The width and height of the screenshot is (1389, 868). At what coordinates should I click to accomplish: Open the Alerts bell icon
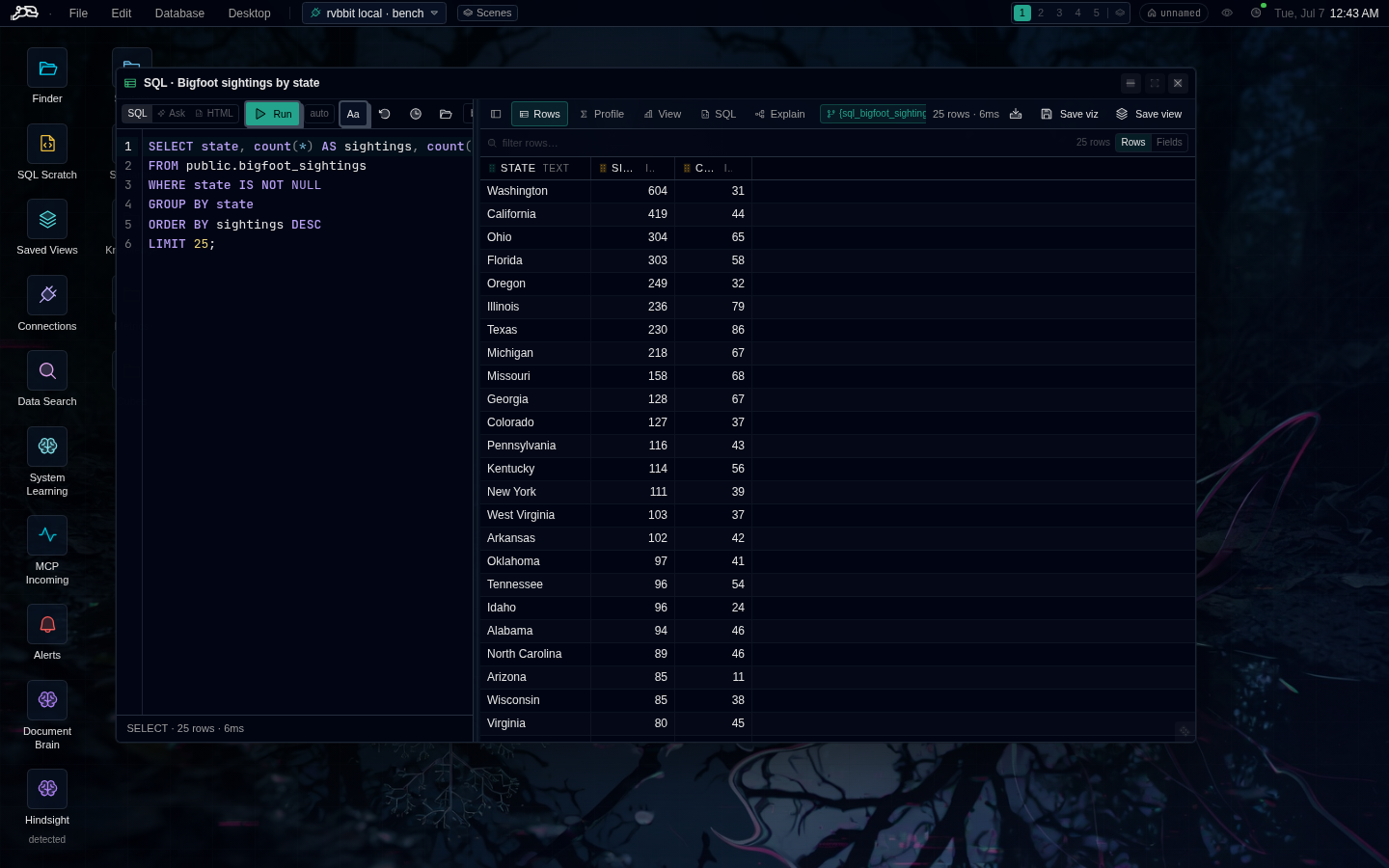(x=47, y=624)
